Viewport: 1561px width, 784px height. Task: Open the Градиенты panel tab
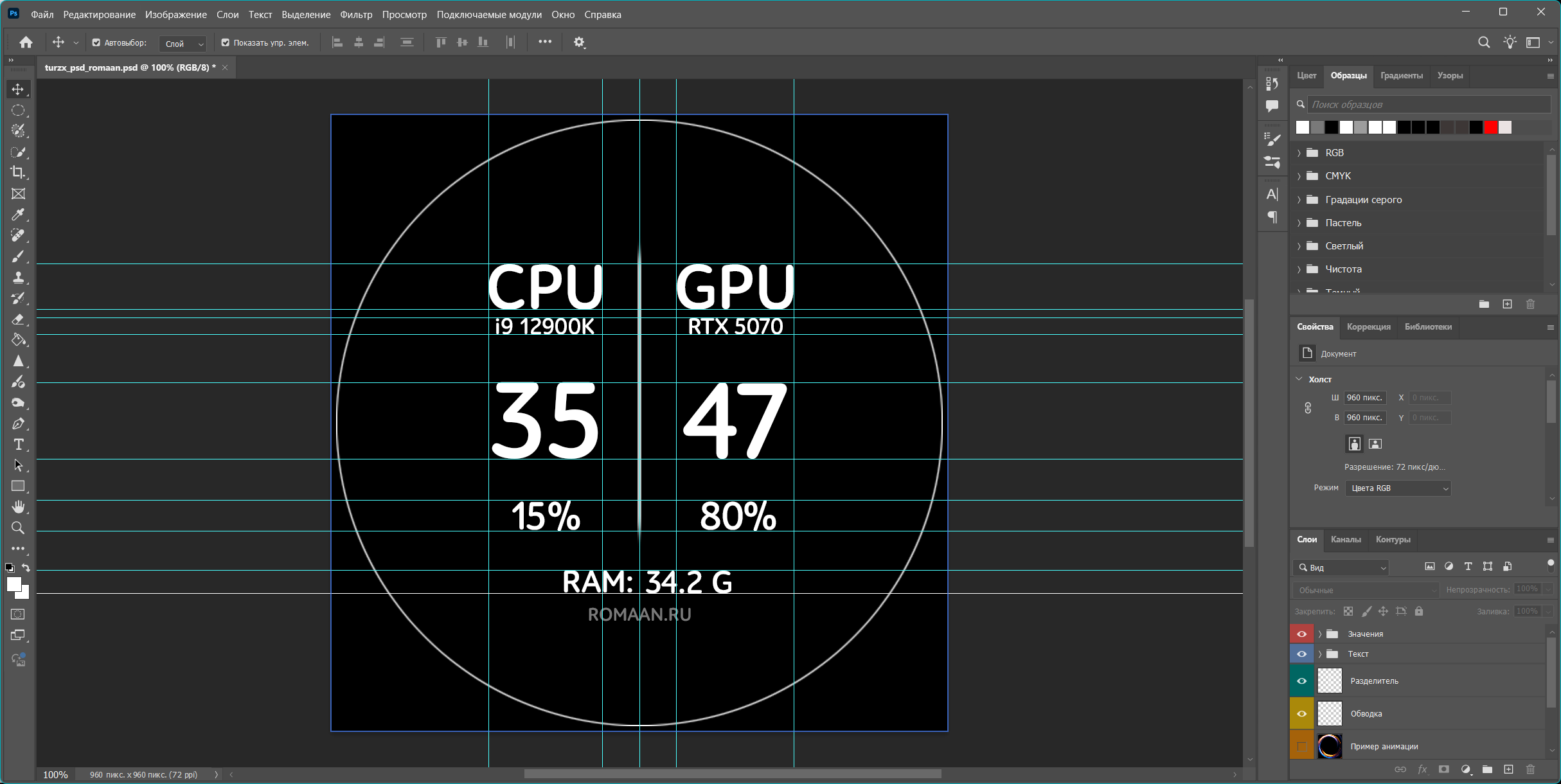(1401, 76)
